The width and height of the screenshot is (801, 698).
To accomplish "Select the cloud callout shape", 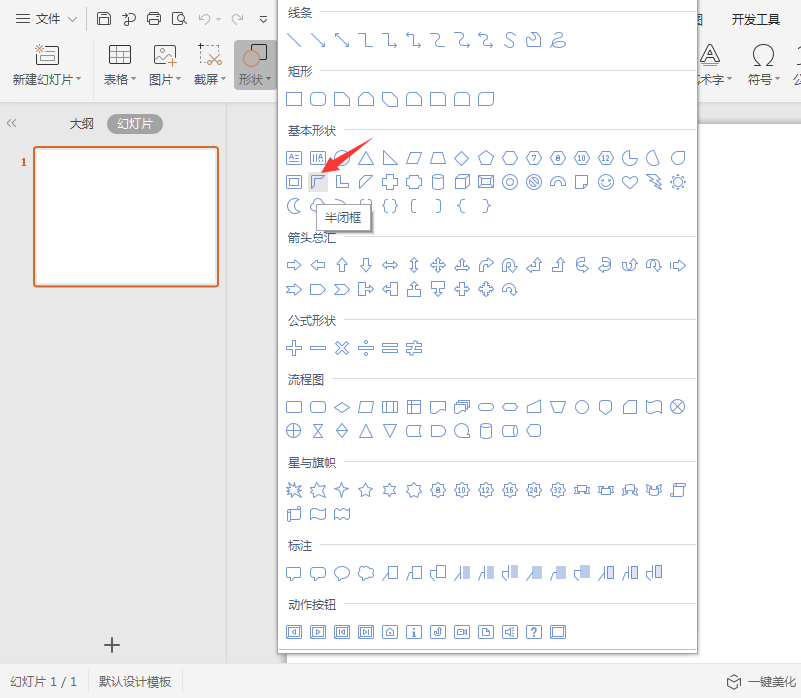I will pyautogui.click(x=366, y=573).
